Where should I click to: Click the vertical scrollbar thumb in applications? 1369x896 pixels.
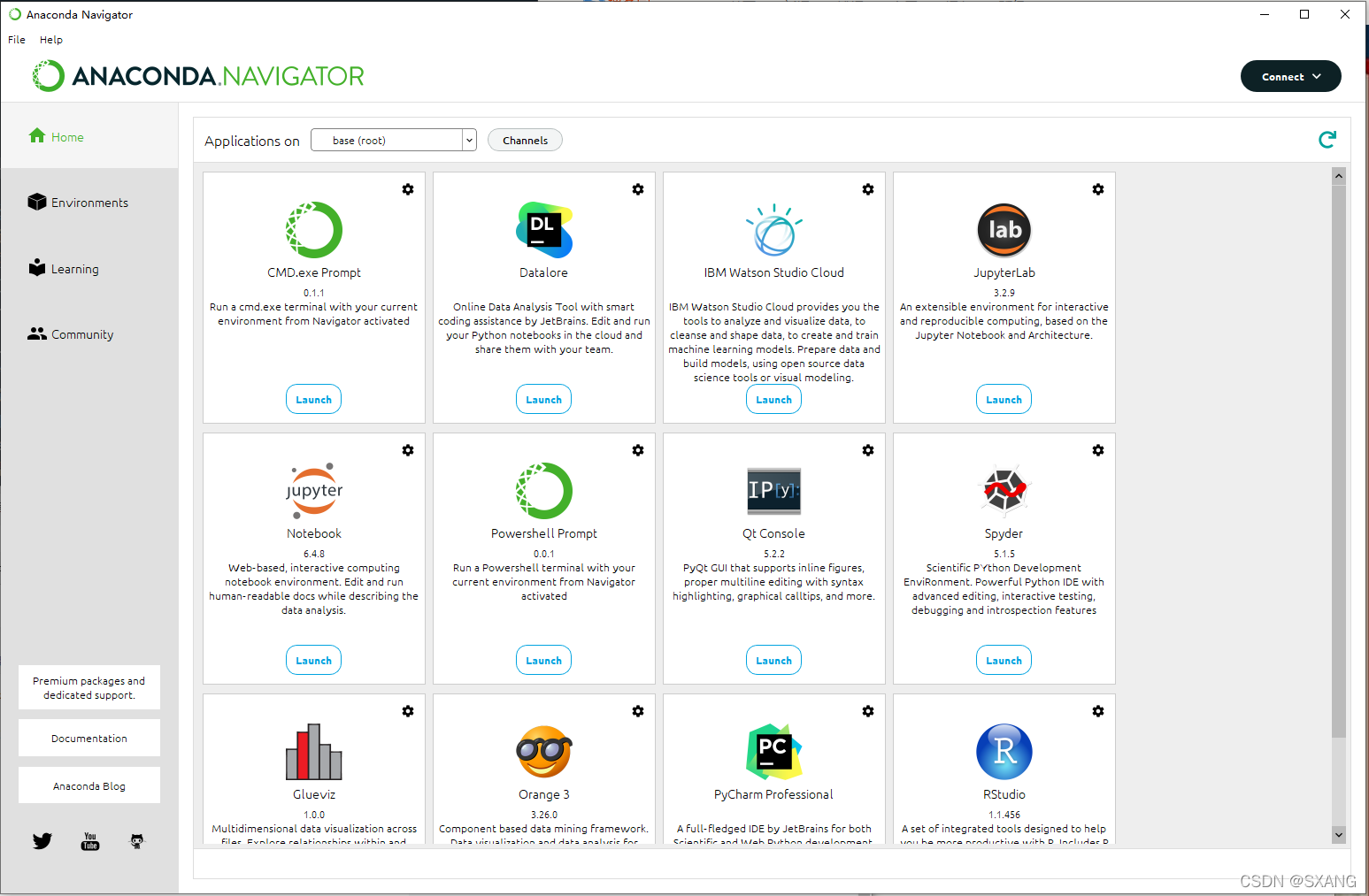(1339, 460)
